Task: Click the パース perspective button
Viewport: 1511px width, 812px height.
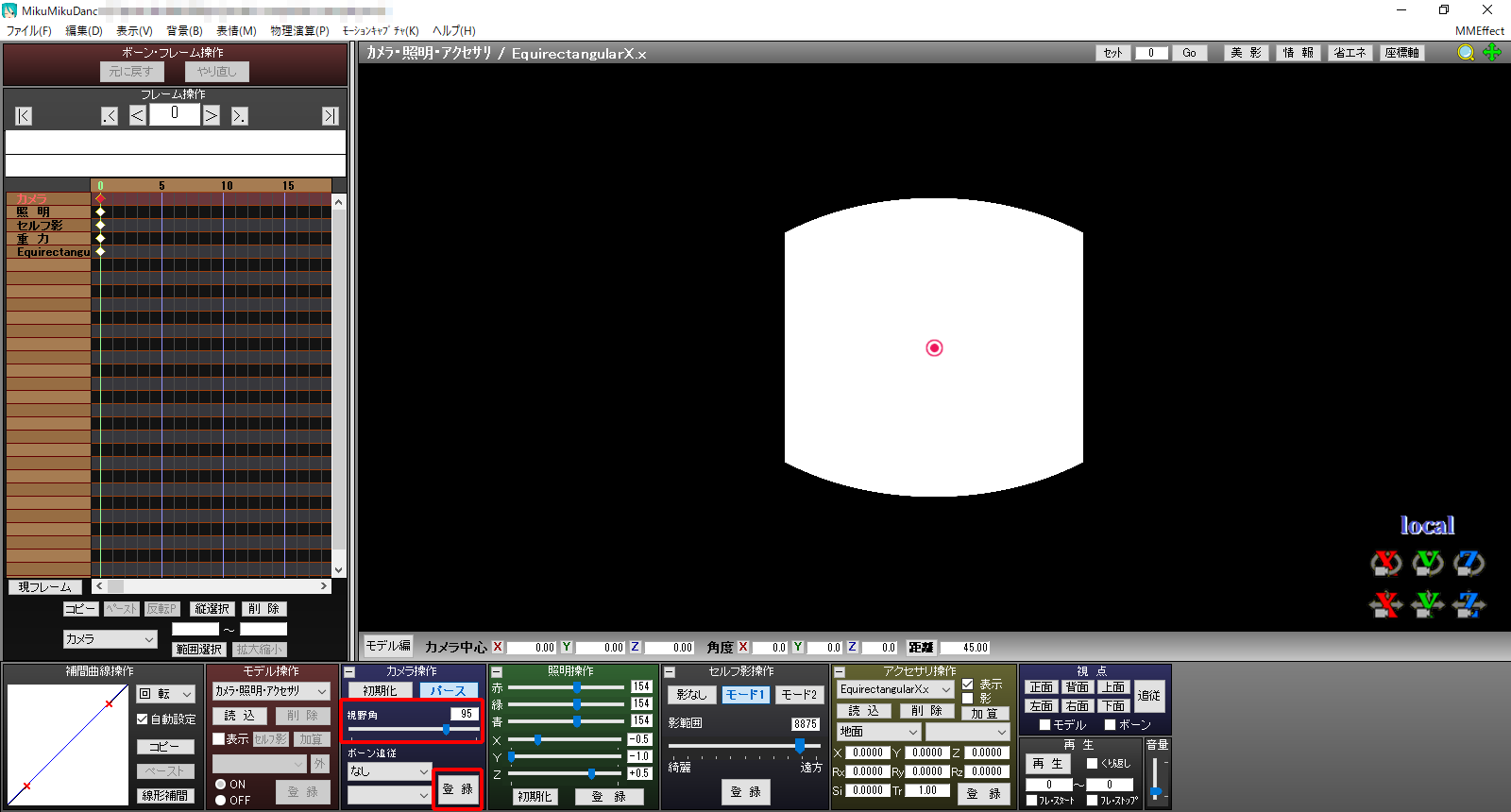Action: point(449,691)
